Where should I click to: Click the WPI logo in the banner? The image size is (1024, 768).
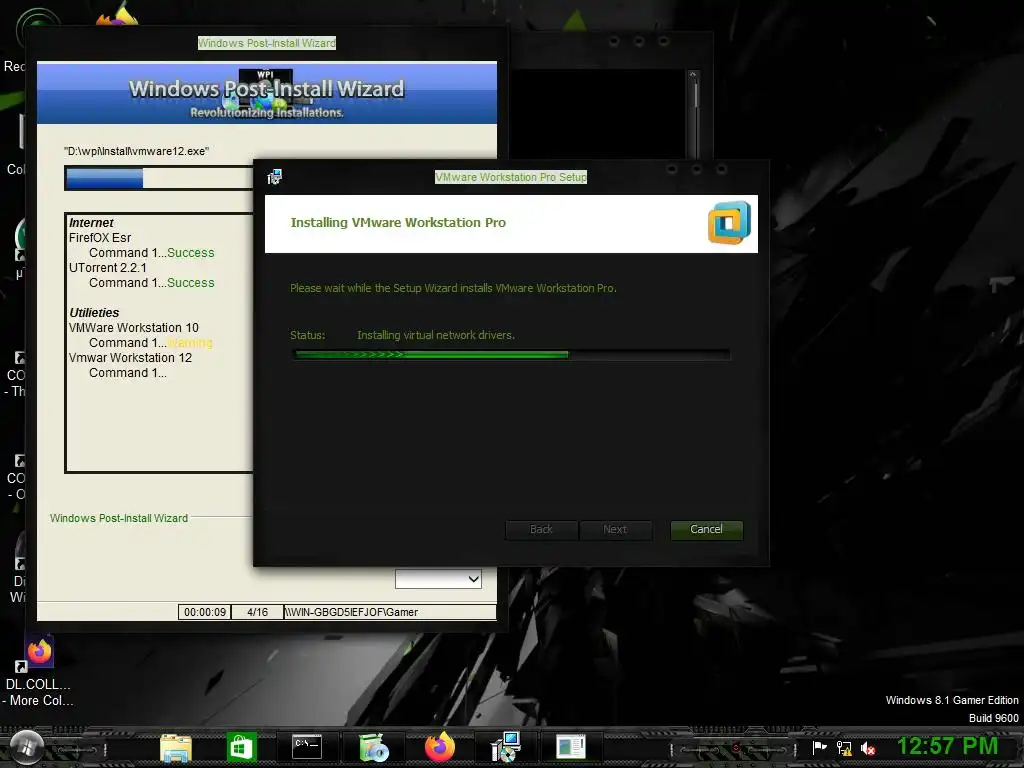pyautogui.click(x=266, y=91)
